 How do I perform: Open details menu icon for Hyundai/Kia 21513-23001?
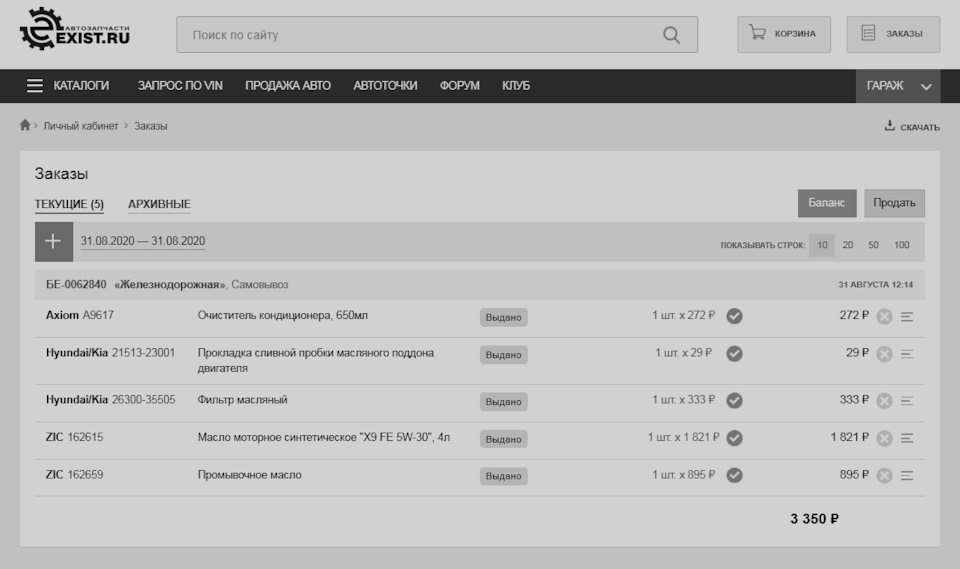point(907,354)
